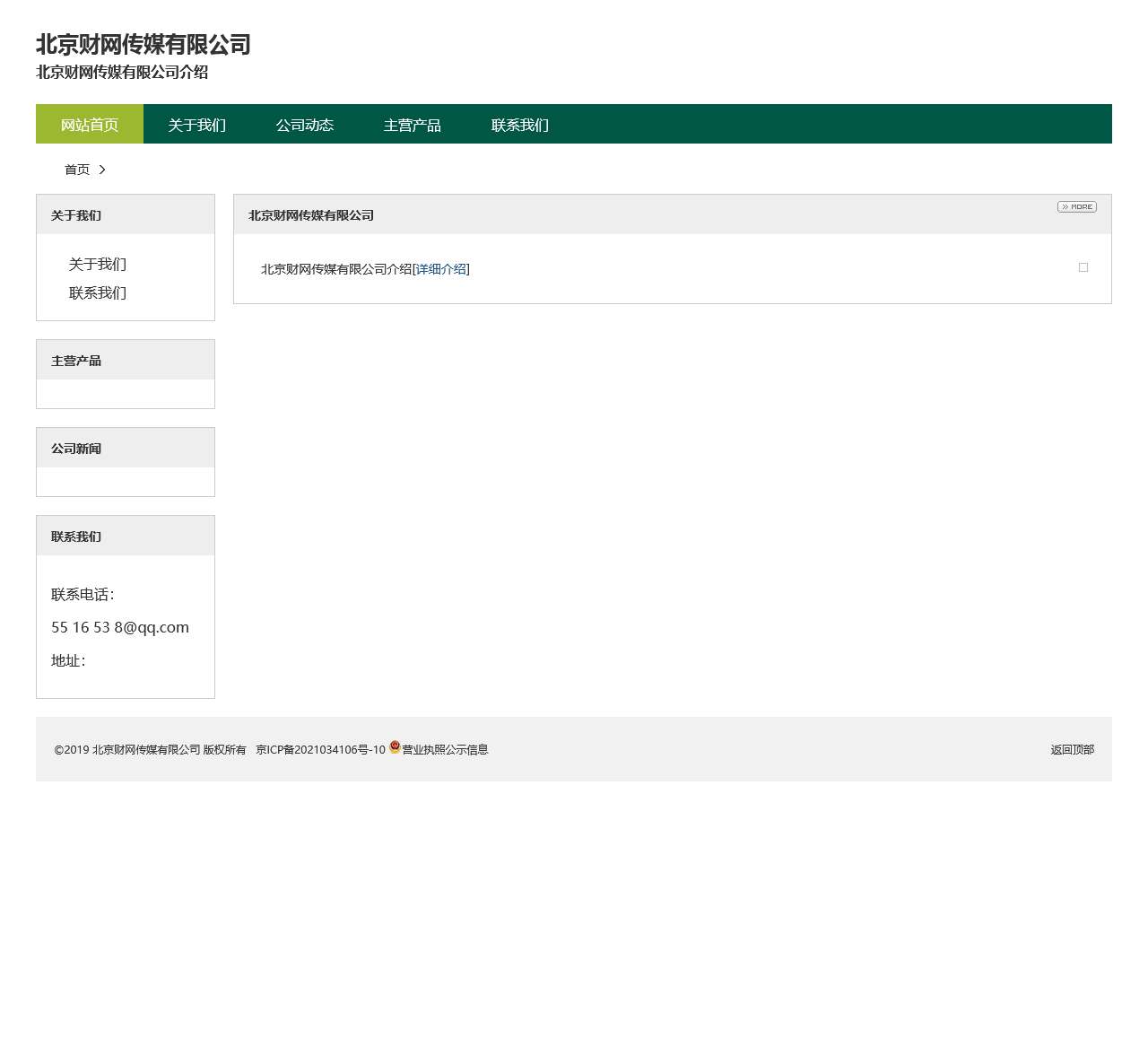Open the 关于我们 link in sidebar list

coord(98,264)
